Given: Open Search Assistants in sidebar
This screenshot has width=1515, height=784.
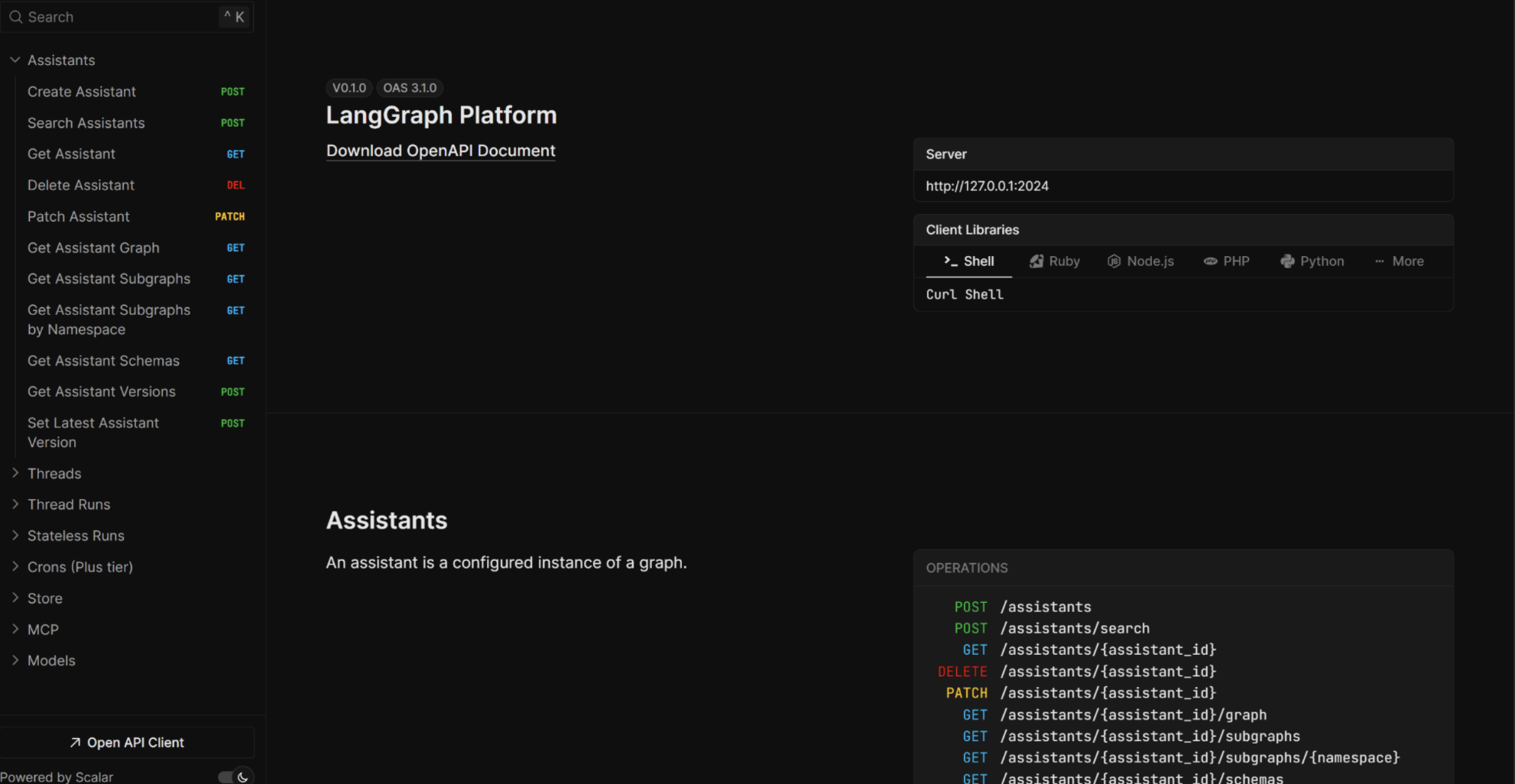Looking at the screenshot, I should pos(135,123).
